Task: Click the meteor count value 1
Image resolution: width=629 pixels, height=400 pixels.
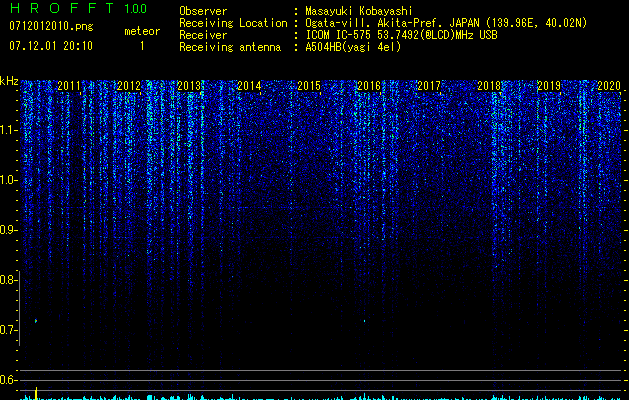Action: click(142, 46)
